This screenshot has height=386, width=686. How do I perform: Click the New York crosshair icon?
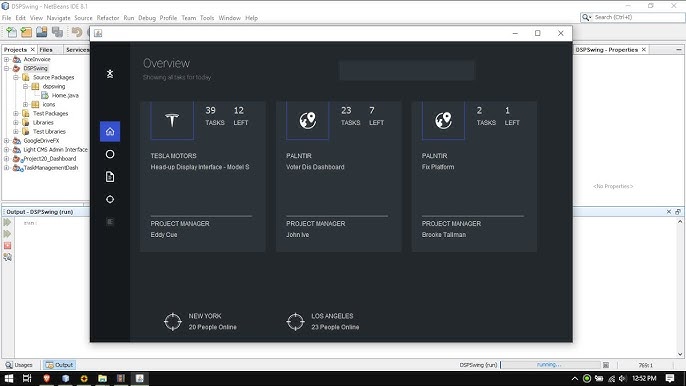click(x=173, y=322)
